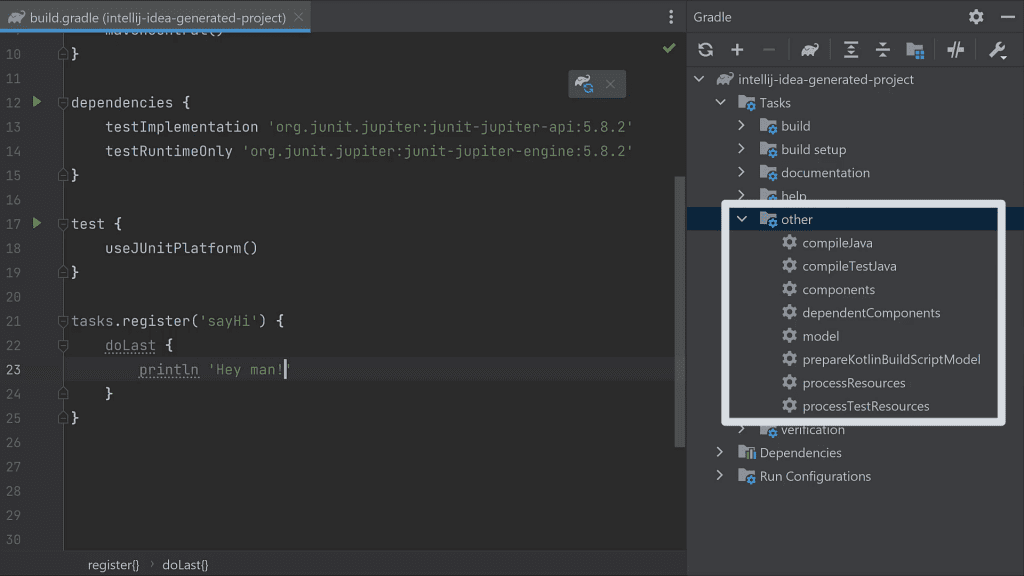Click Load Gradle Changes floating elephant icon

(x=583, y=84)
